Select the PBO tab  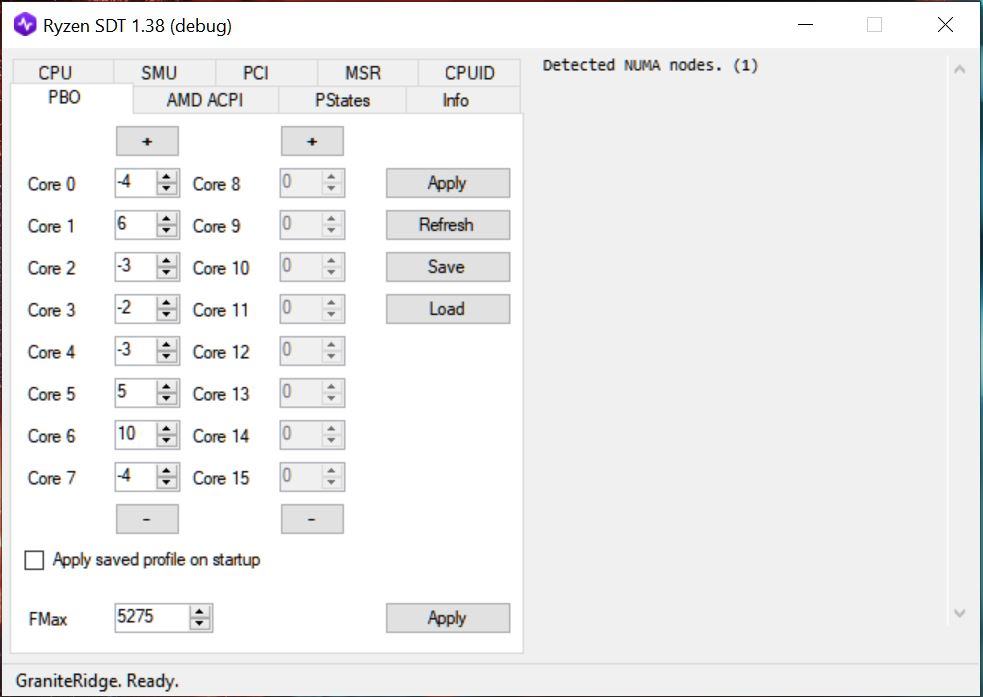72,98
